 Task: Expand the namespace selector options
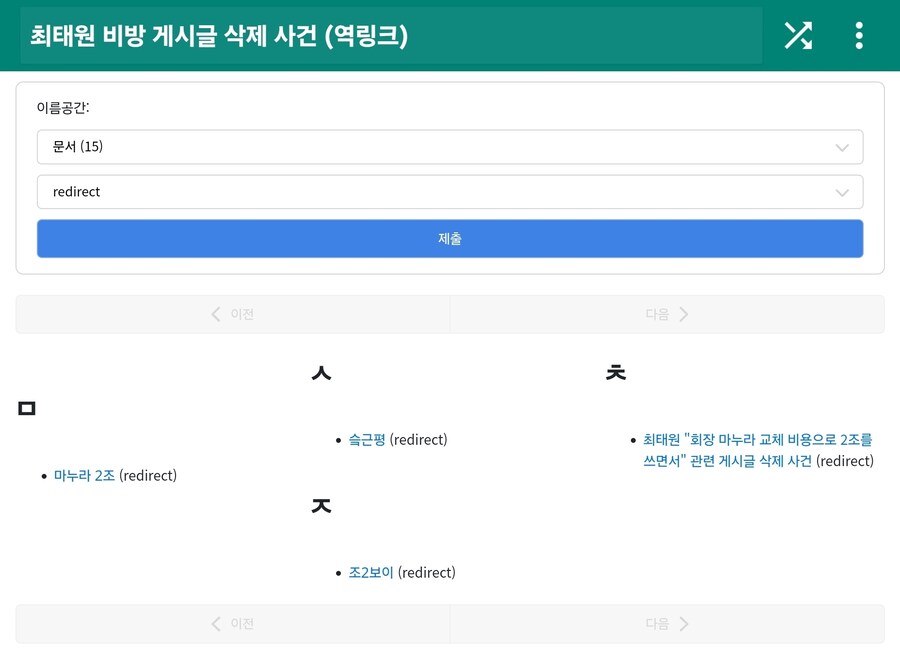click(450, 147)
